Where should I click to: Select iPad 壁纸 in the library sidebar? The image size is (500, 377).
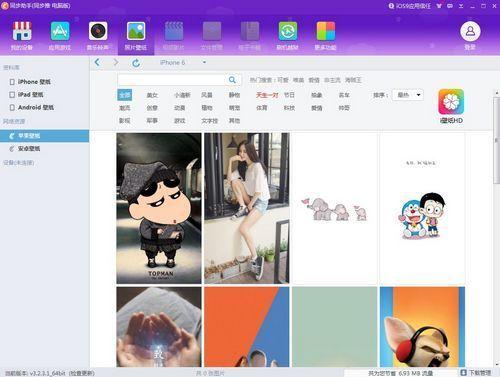(x=30, y=95)
